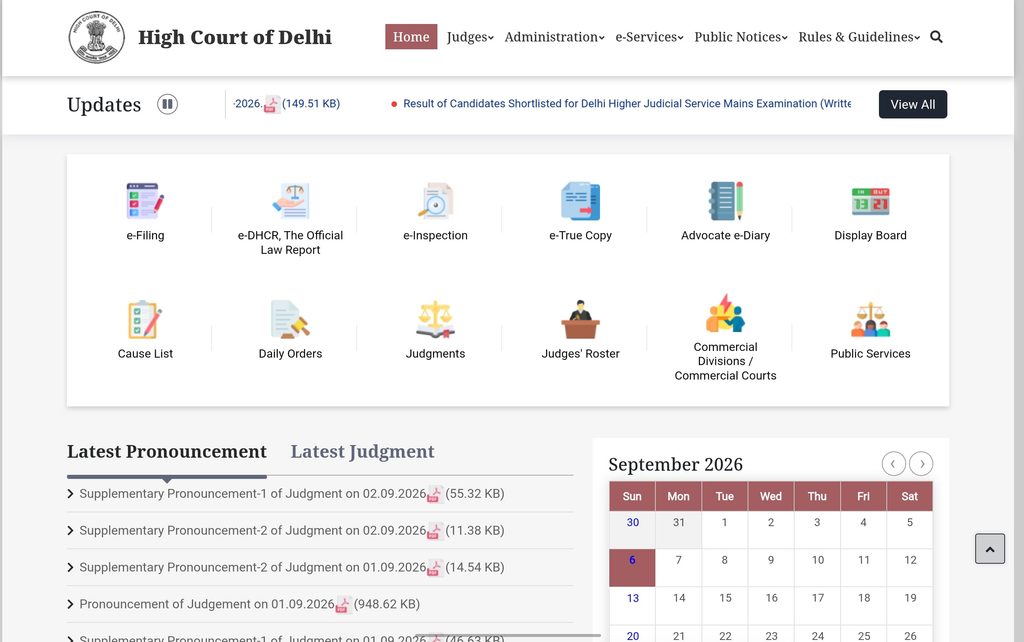Click PDF icon in the updates ticker
Screen dimensions: 1024x642
tap(272, 104)
